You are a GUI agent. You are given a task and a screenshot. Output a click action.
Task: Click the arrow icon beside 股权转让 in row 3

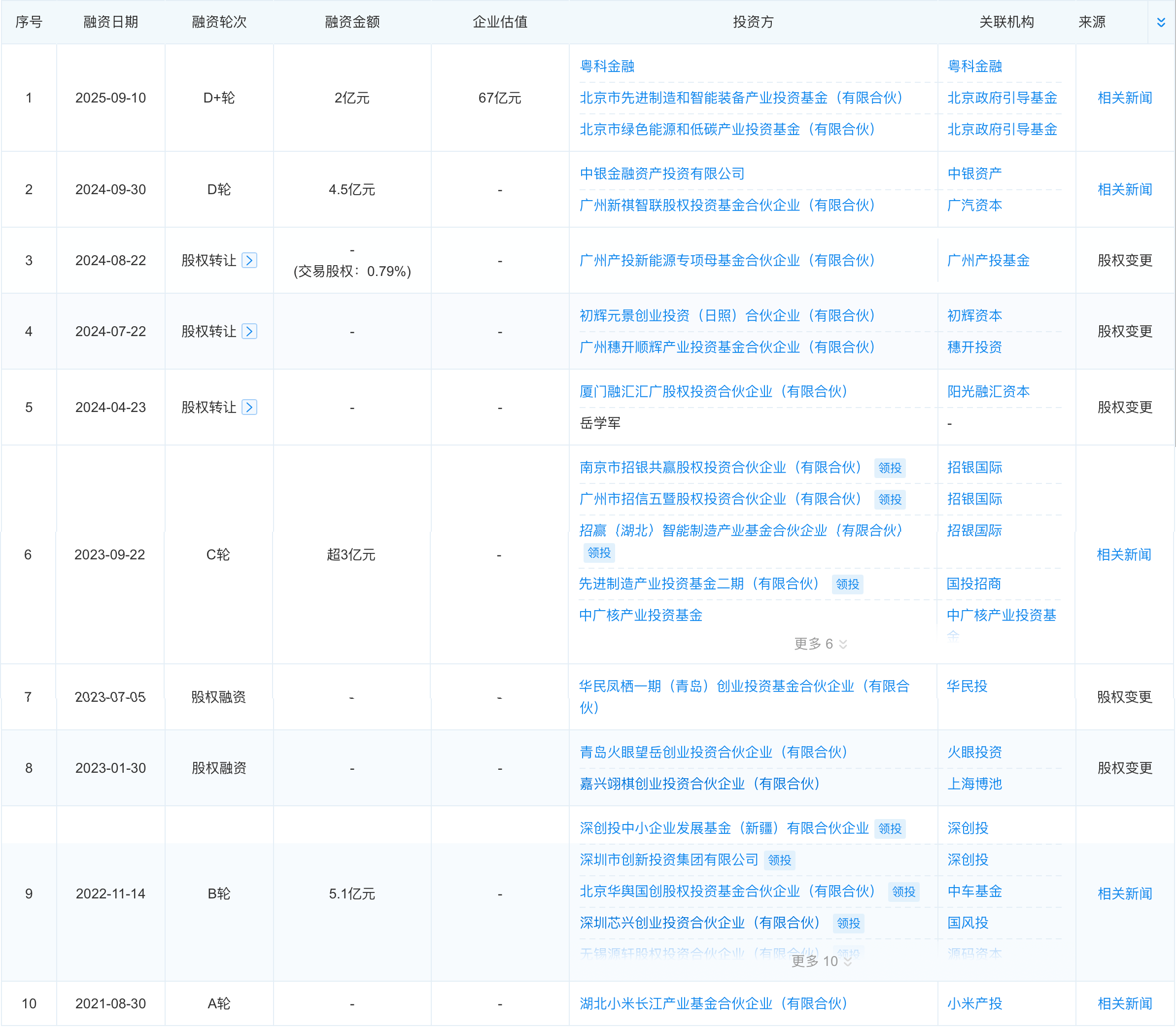coord(249,260)
